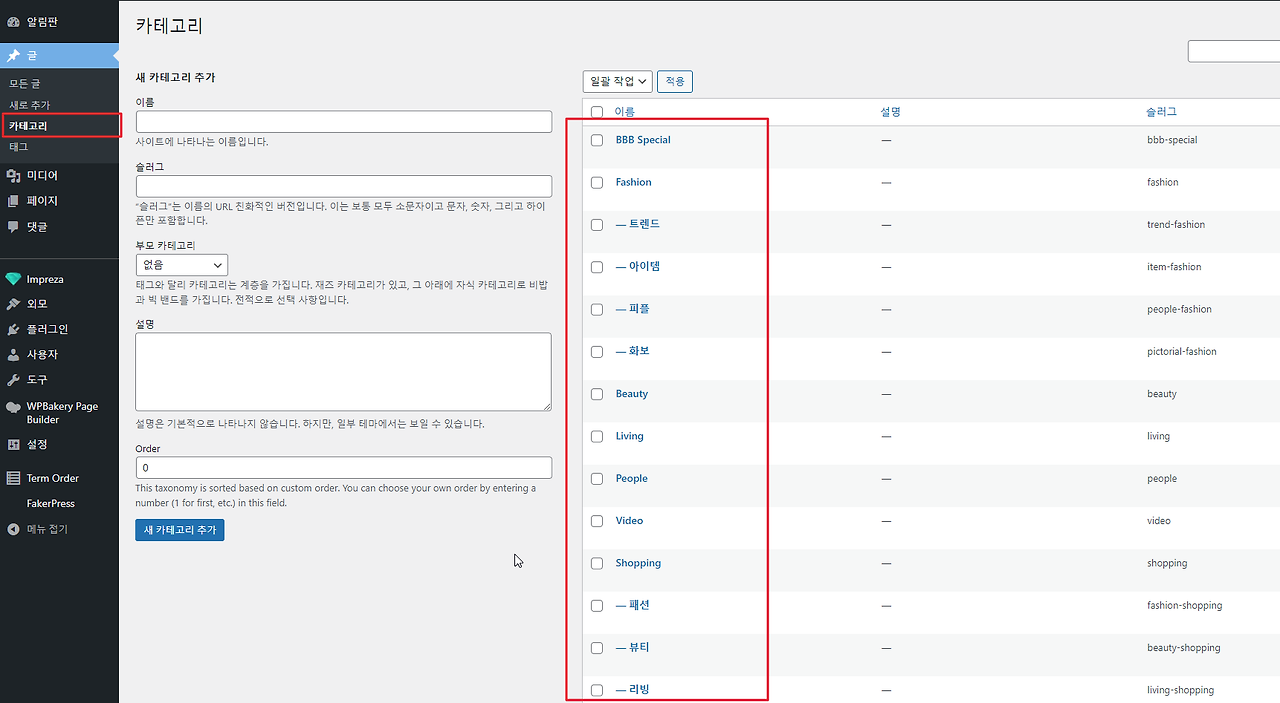Open the People category link
The height and width of the screenshot is (703, 1280).
[x=632, y=478]
